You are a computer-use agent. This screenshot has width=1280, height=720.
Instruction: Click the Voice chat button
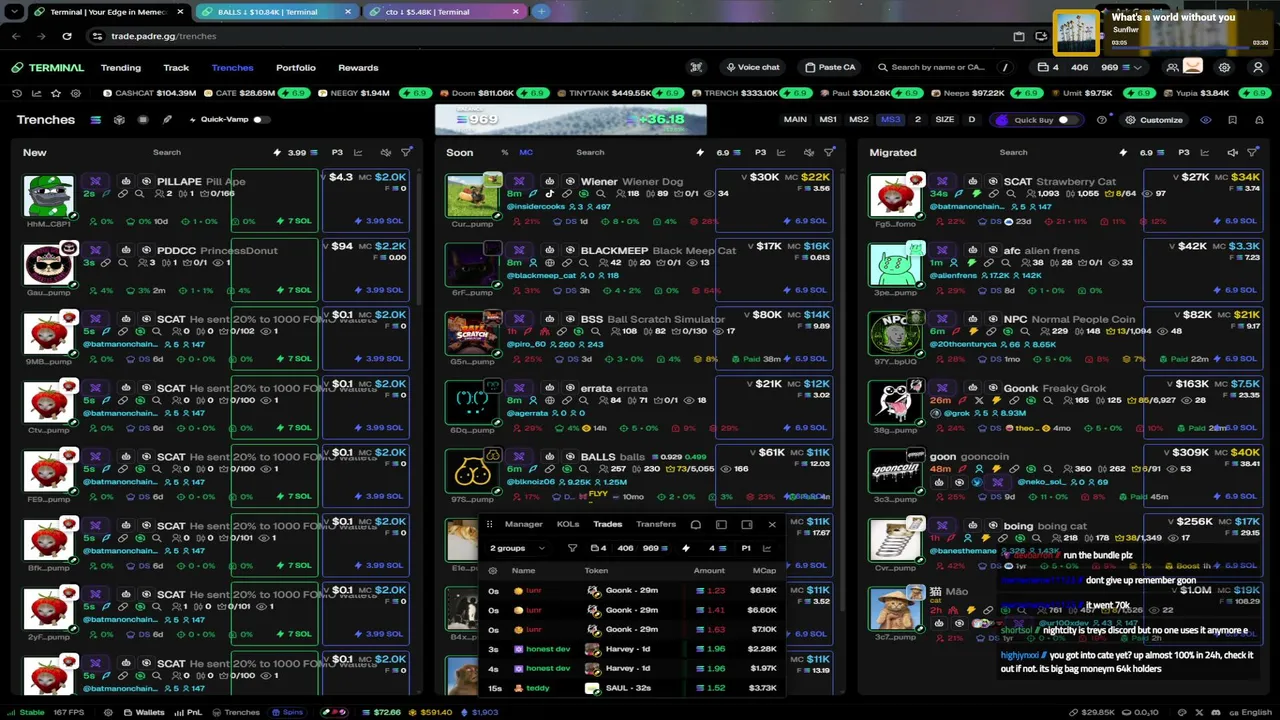coord(752,67)
